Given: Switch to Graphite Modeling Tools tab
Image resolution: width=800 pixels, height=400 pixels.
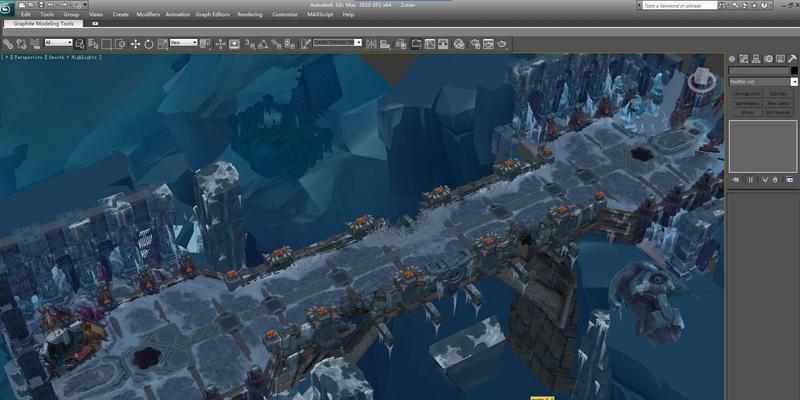Looking at the screenshot, I should [x=43, y=23].
